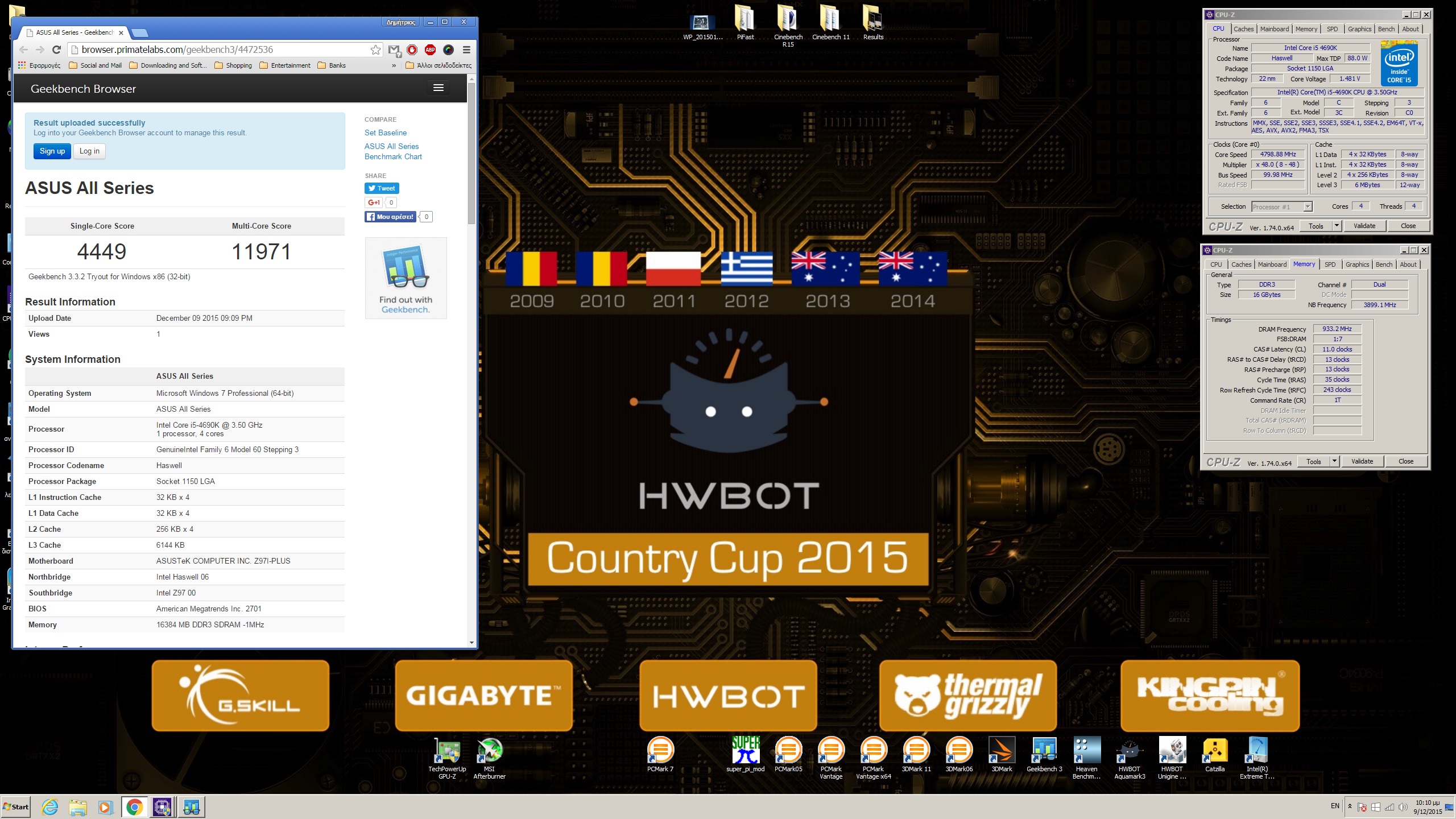
Task: Launch 3DMark 11 shortcut
Action: 916,755
